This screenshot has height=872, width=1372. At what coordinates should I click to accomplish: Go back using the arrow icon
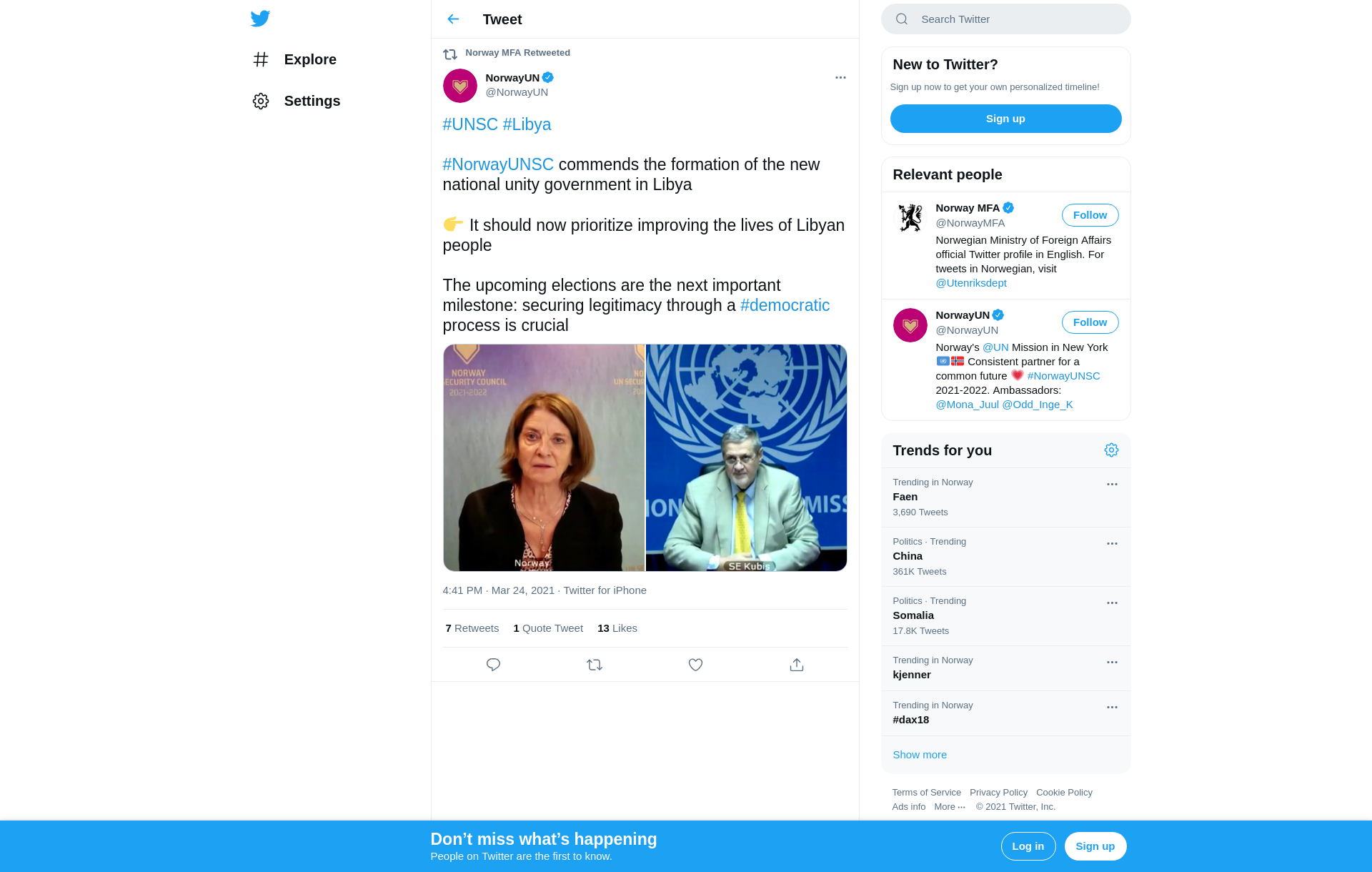point(453,19)
